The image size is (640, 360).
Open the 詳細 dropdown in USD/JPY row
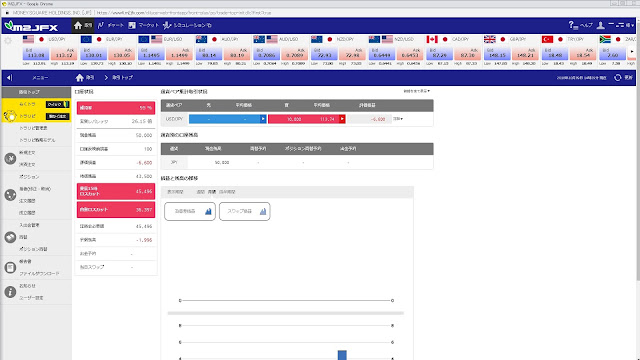pos(398,119)
